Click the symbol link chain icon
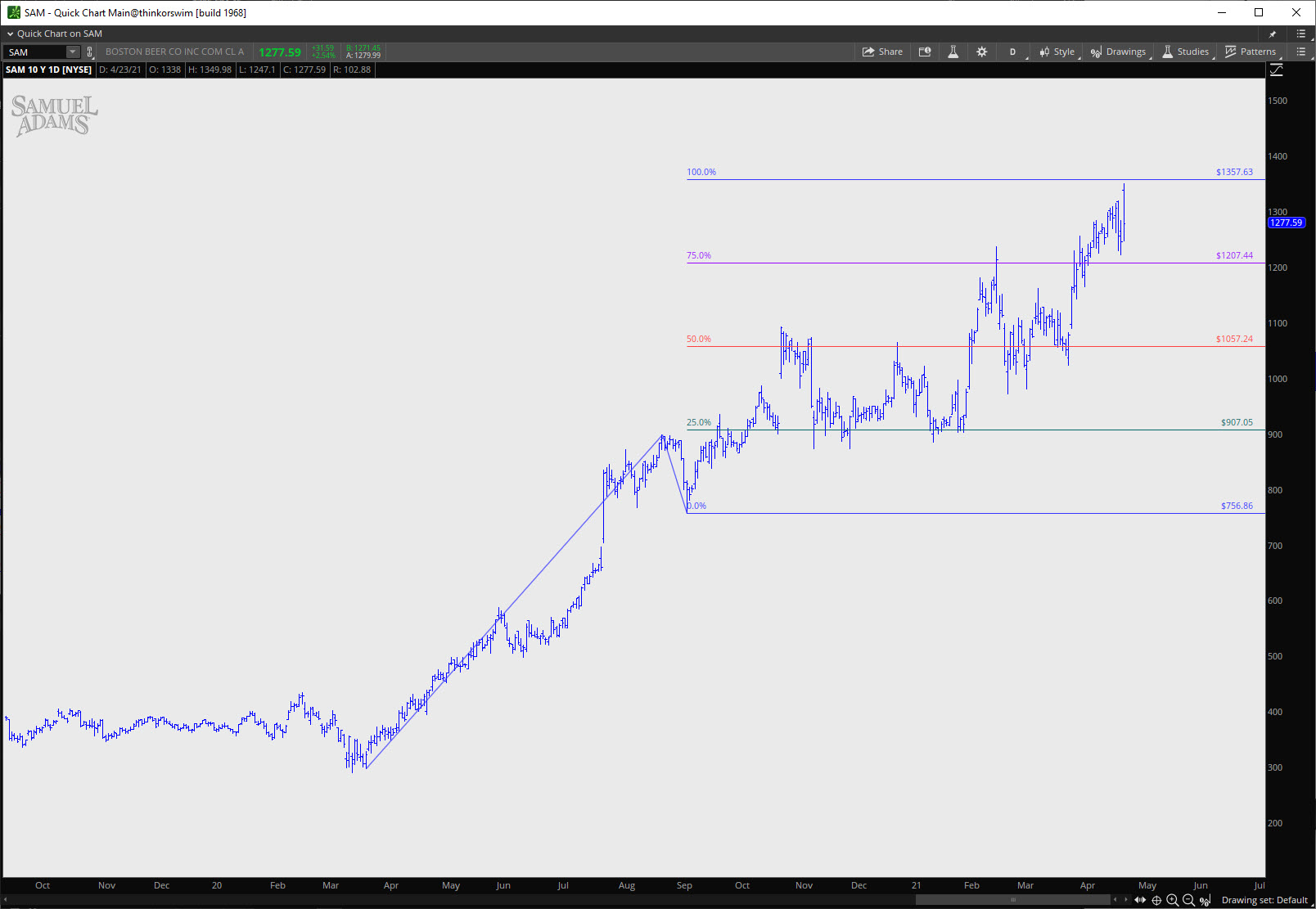The image size is (1316, 909). tap(90, 52)
